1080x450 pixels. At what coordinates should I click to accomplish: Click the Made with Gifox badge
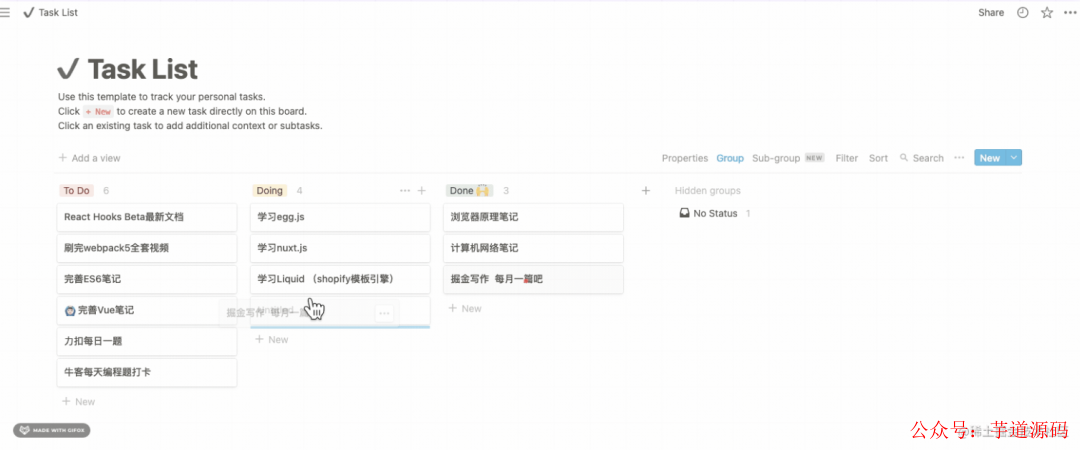(x=52, y=431)
